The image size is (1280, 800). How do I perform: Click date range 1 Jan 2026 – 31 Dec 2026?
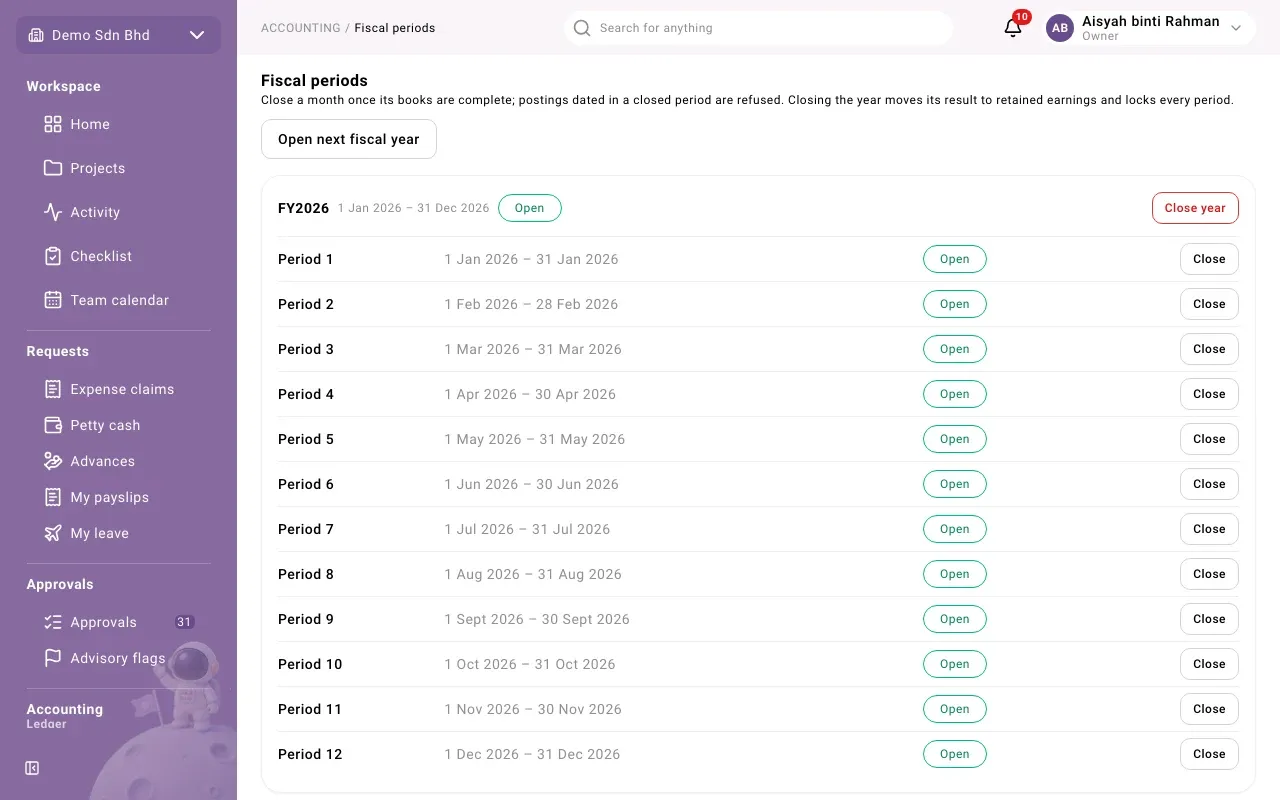413,208
